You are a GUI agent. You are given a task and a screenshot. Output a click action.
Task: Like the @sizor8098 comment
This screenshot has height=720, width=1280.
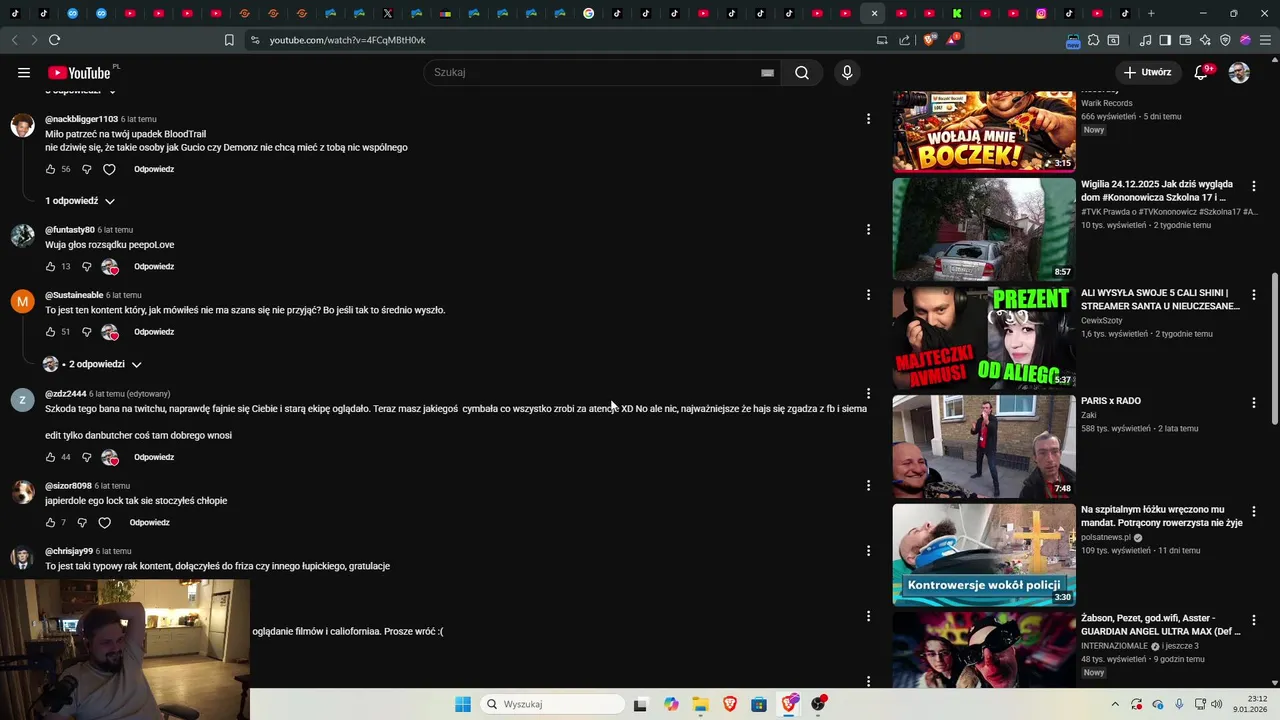(x=51, y=522)
